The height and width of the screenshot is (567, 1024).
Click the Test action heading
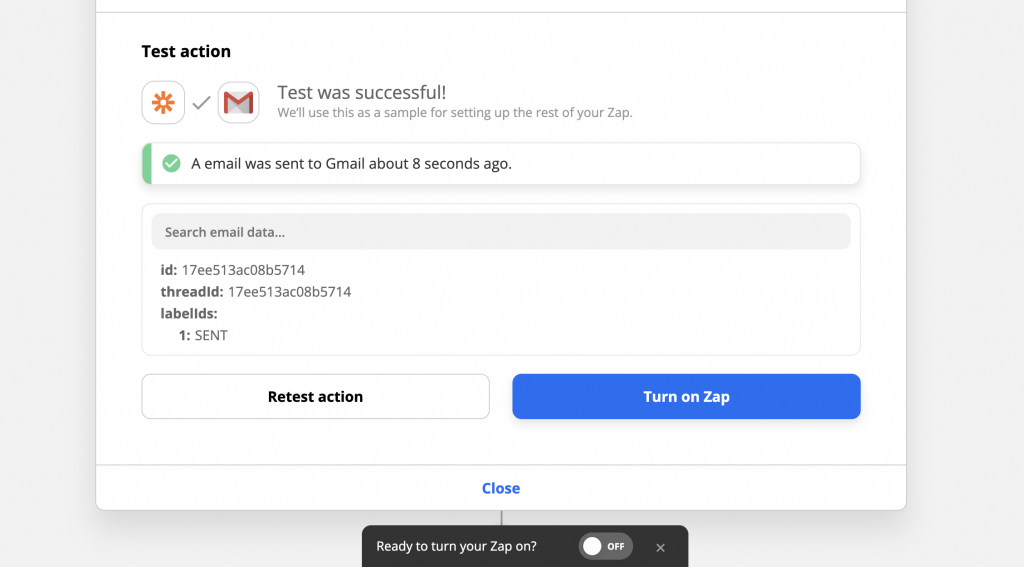(186, 52)
